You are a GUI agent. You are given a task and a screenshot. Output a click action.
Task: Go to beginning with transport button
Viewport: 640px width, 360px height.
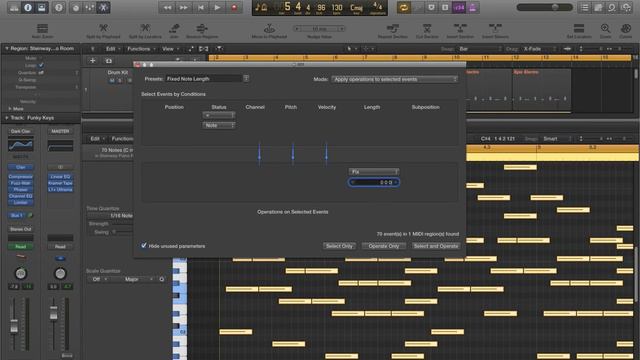click(x=201, y=8)
